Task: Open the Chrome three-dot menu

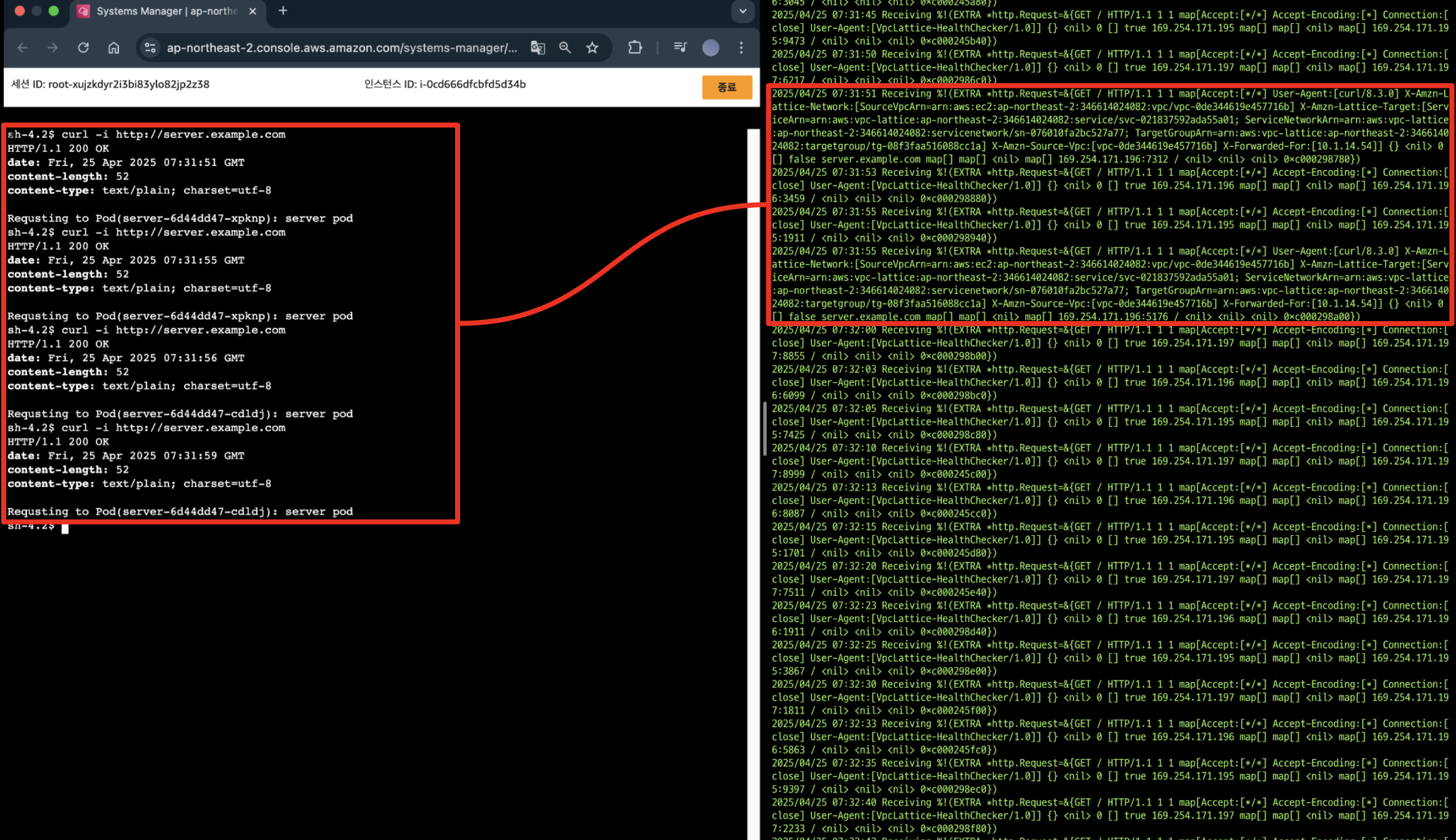Action: (x=741, y=48)
